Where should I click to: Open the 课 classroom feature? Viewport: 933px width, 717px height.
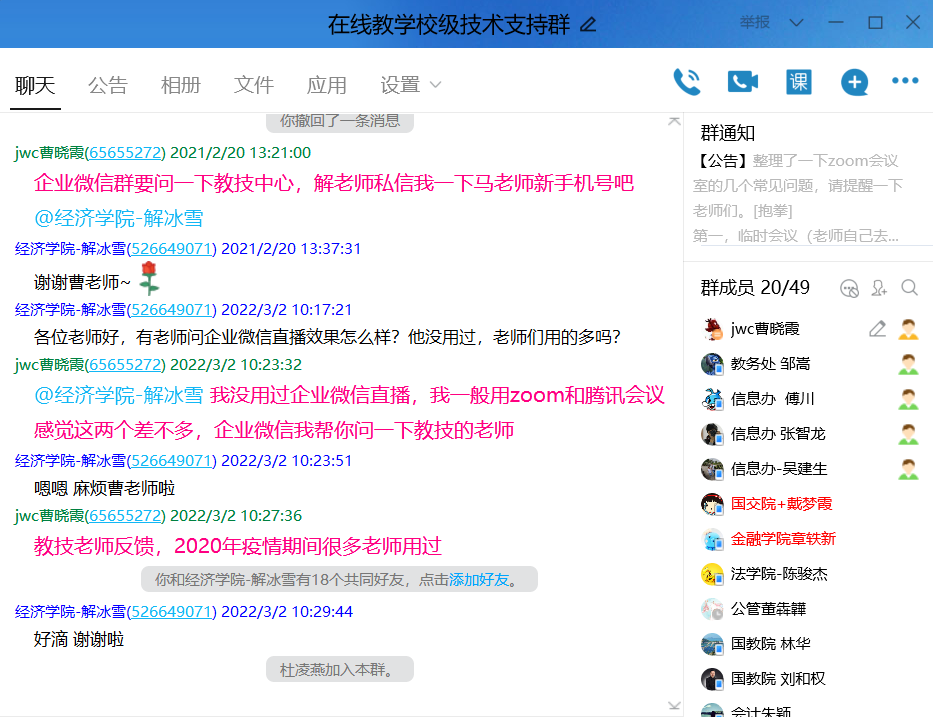click(798, 81)
